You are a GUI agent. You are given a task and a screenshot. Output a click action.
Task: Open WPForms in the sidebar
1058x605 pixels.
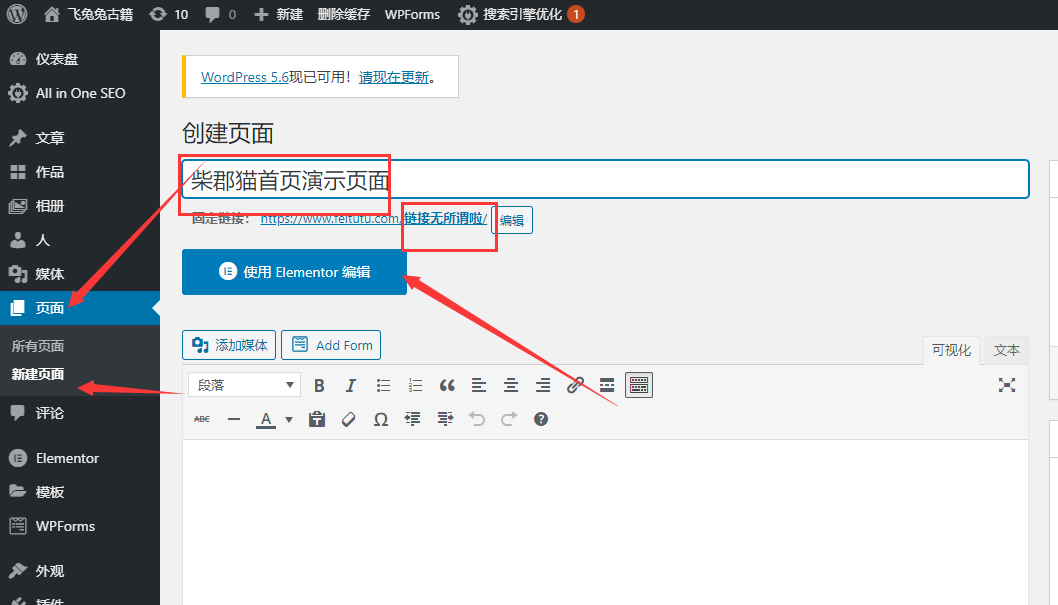(80, 526)
